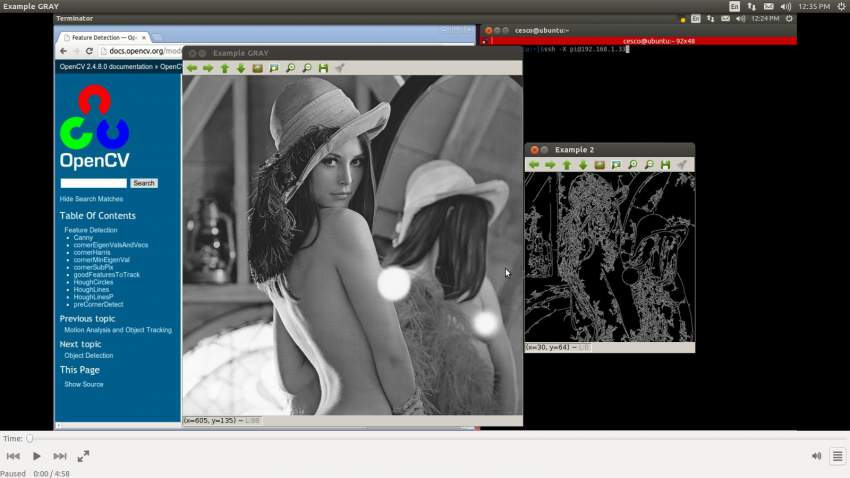Click the Search button in OpenCV docs
The height and width of the screenshot is (478, 850).
click(x=144, y=183)
